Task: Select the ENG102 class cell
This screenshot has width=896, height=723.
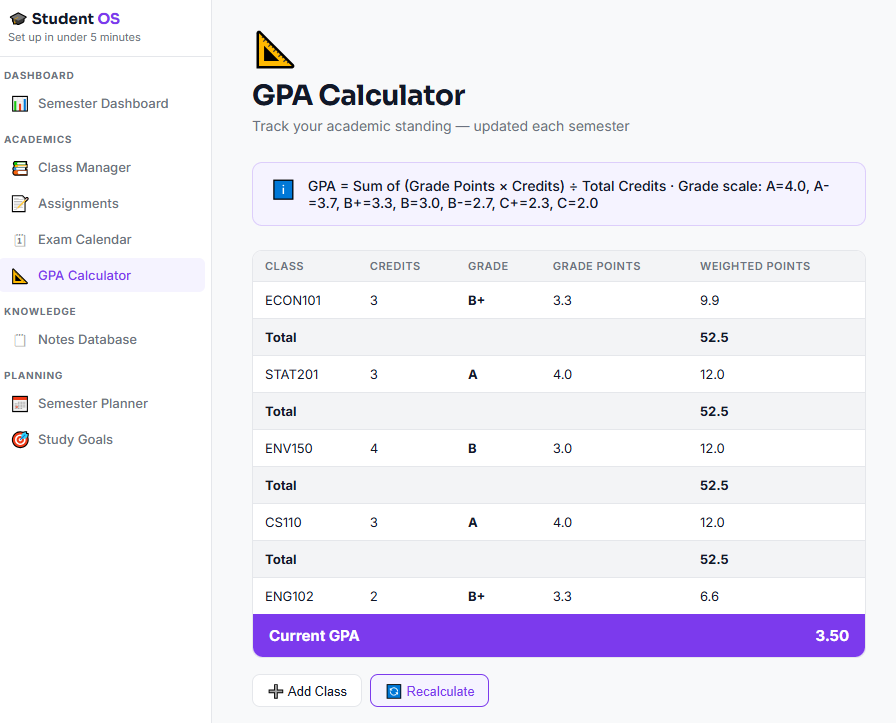Action: click(x=289, y=597)
